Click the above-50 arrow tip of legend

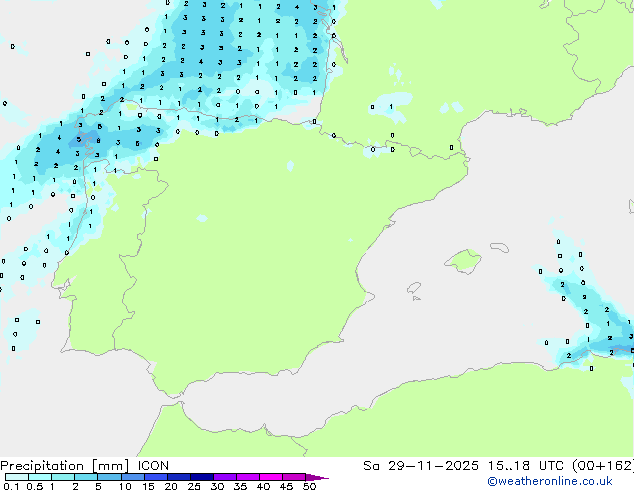pyautogui.click(x=317, y=477)
